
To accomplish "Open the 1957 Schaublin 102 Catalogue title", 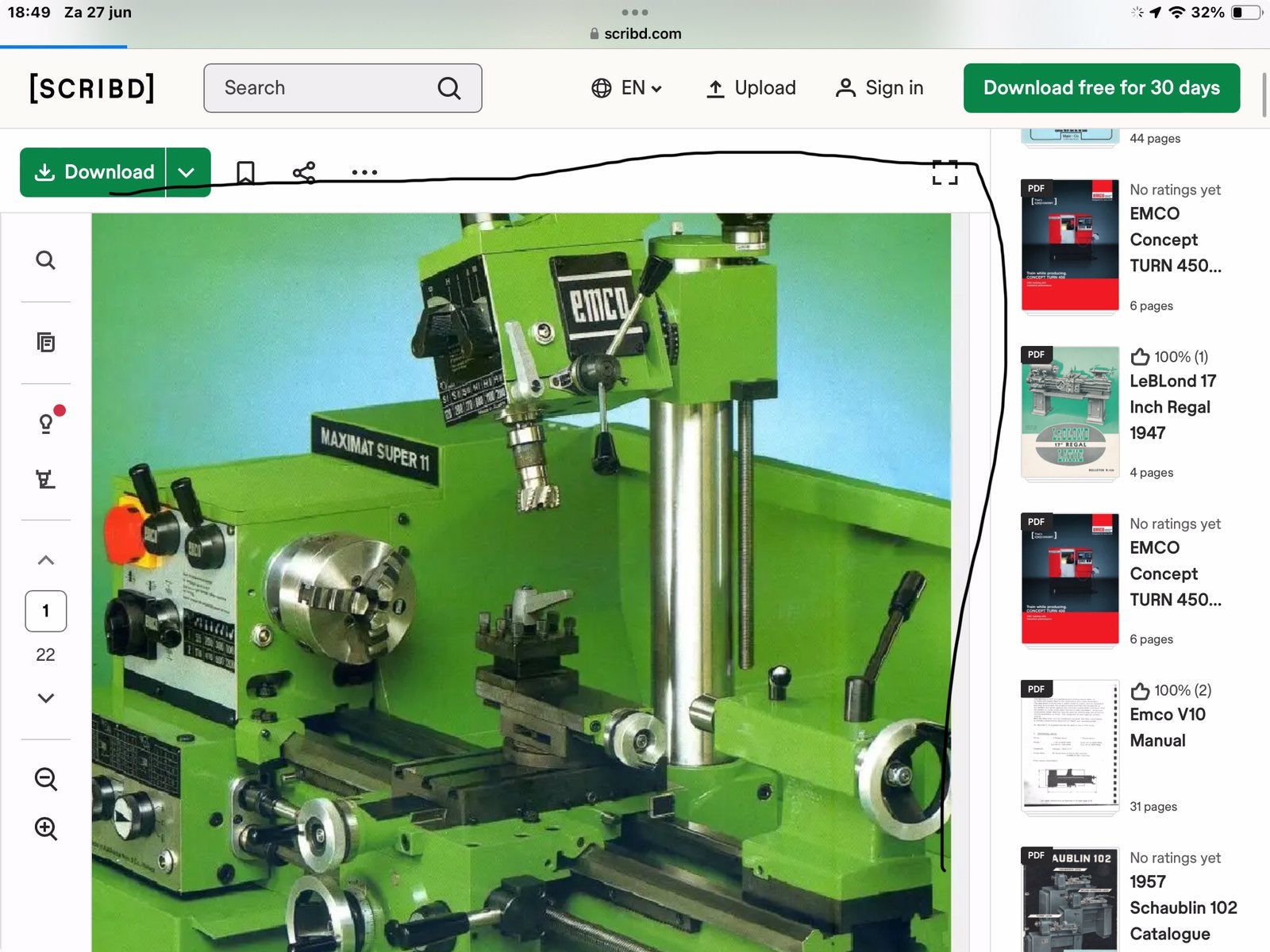I will coord(1183,908).
